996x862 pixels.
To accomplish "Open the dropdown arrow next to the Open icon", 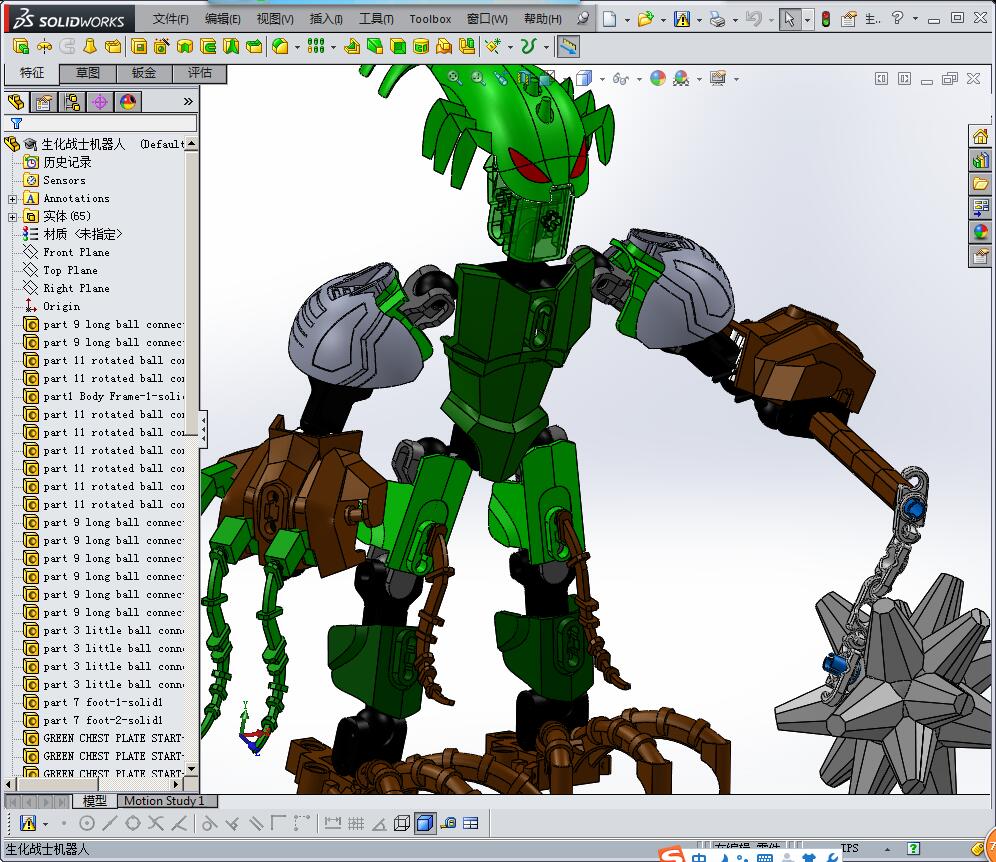I will tap(663, 20).
